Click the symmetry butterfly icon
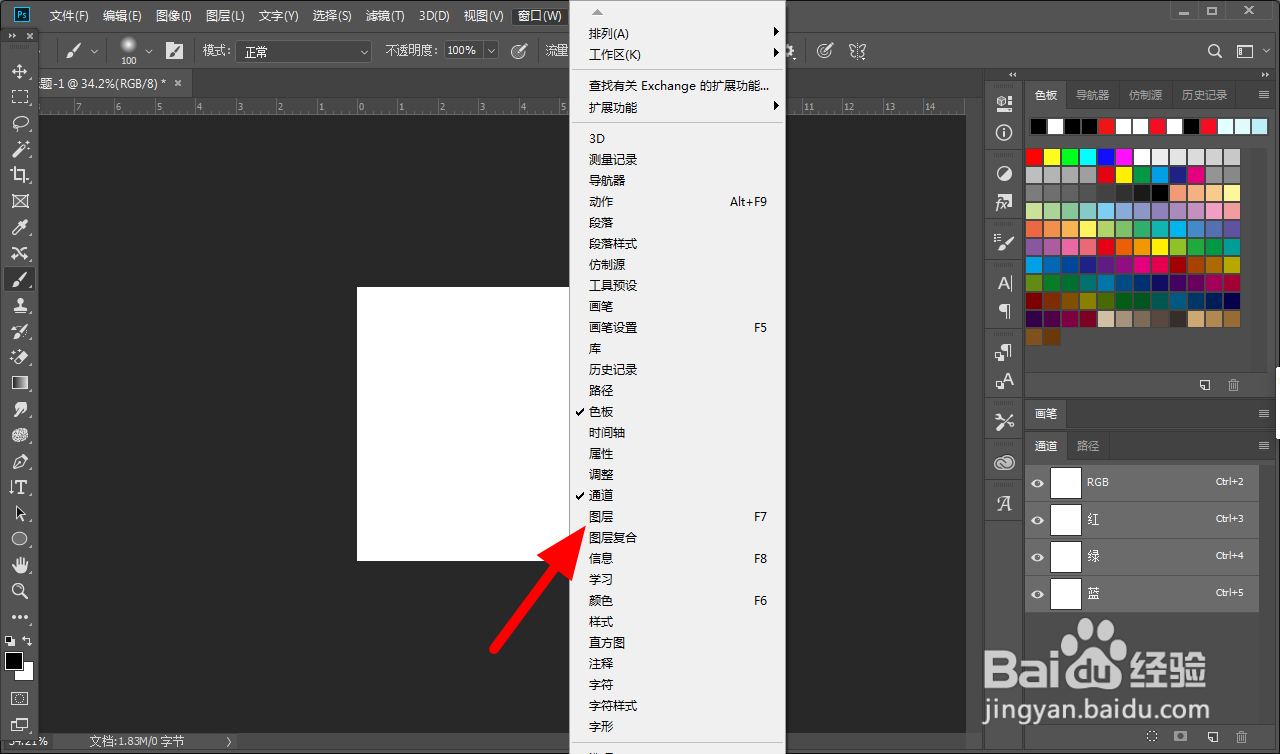The height and width of the screenshot is (754, 1280). coord(857,50)
